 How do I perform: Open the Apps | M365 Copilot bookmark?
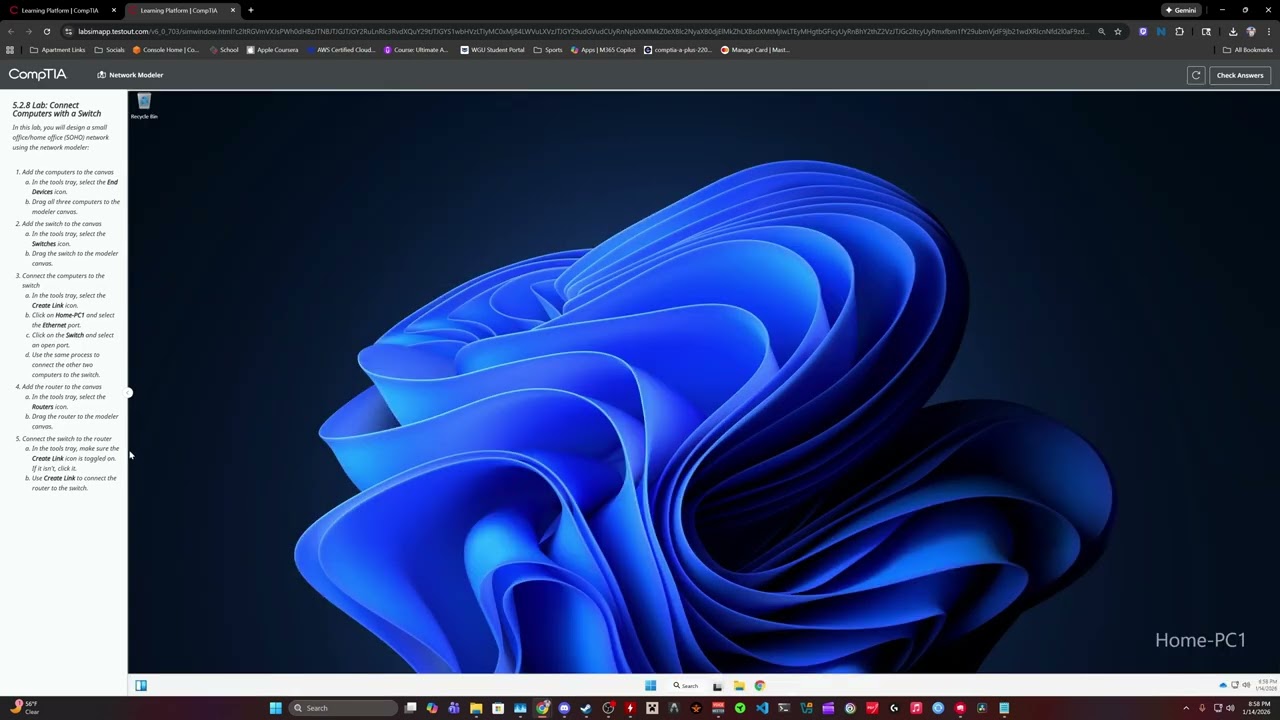pos(603,50)
